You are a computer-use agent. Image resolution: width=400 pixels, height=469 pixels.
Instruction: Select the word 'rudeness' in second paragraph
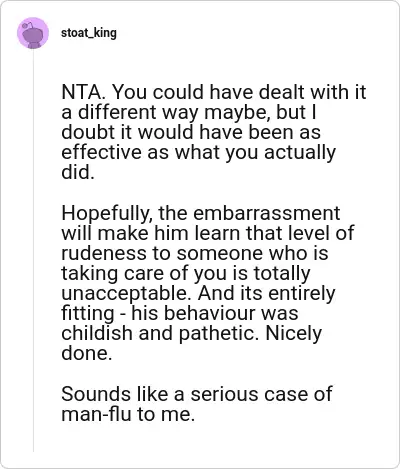pyautogui.click(x=104, y=253)
